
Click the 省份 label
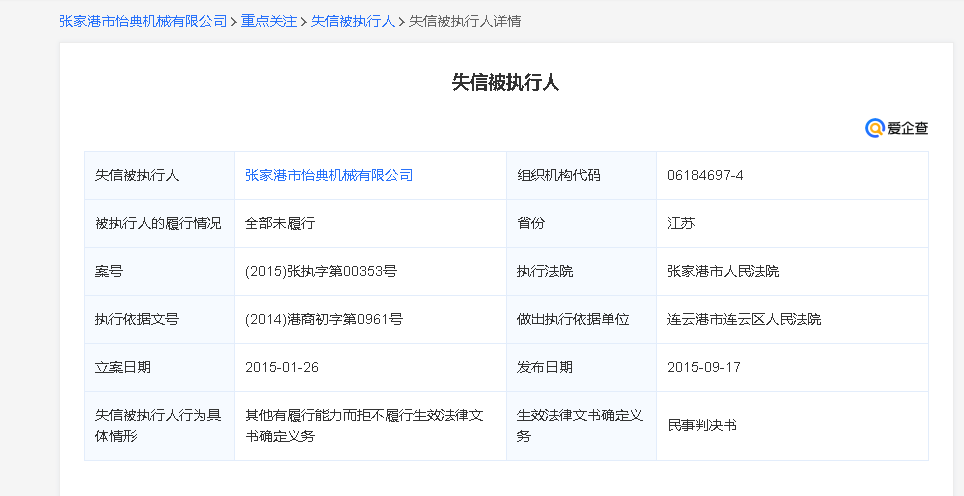click(x=531, y=223)
